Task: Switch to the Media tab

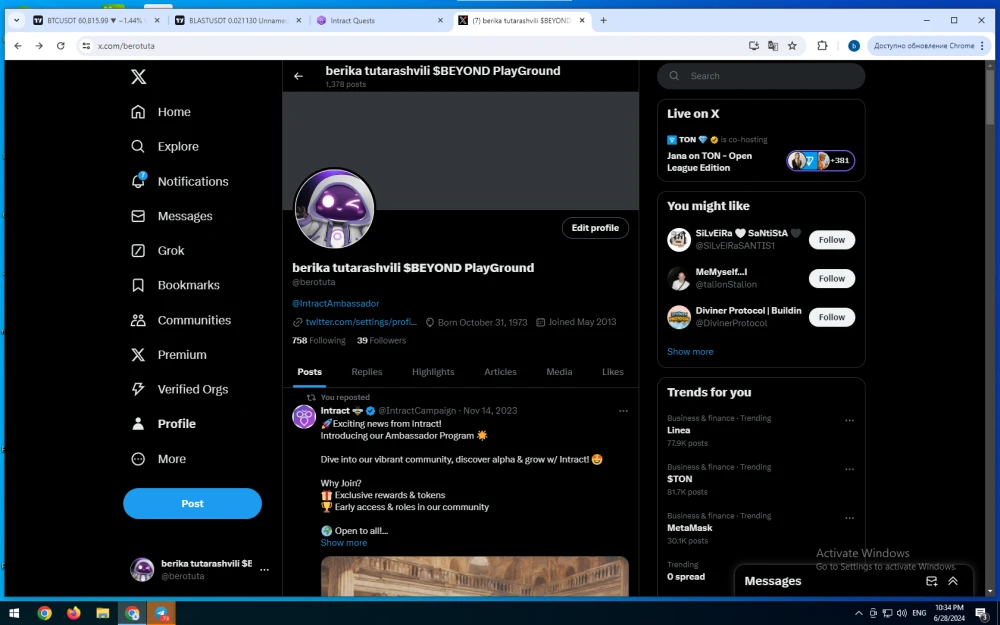Action: tap(559, 372)
